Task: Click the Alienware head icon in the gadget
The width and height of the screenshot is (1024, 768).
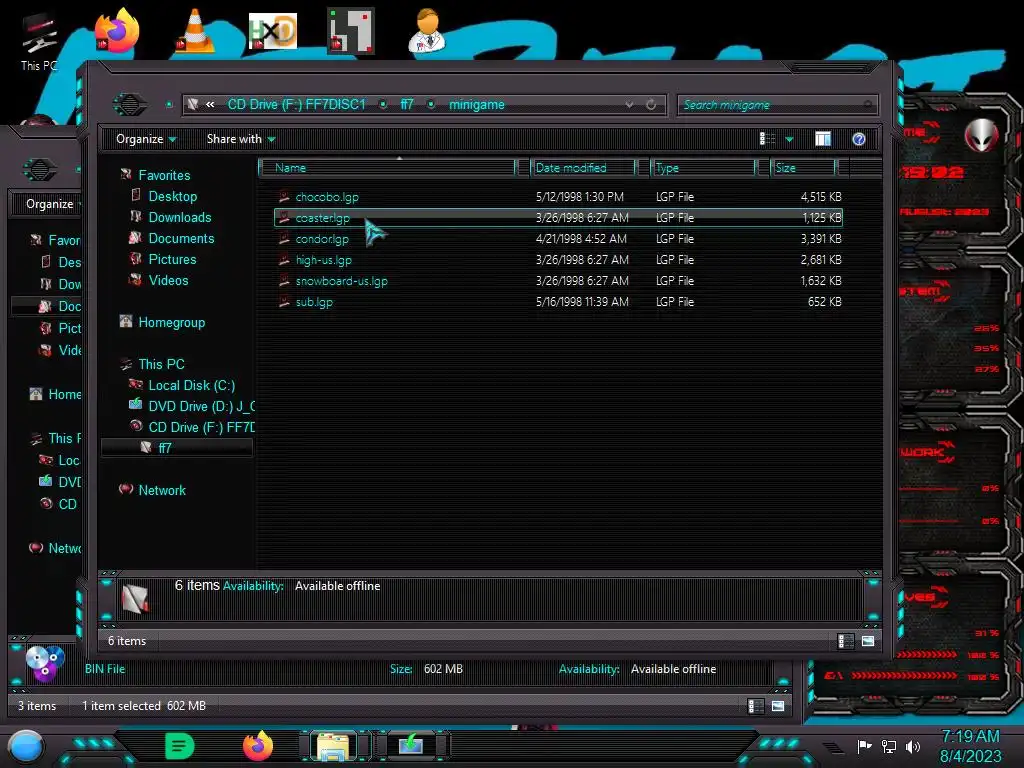Action: click(x=982, y=135)
